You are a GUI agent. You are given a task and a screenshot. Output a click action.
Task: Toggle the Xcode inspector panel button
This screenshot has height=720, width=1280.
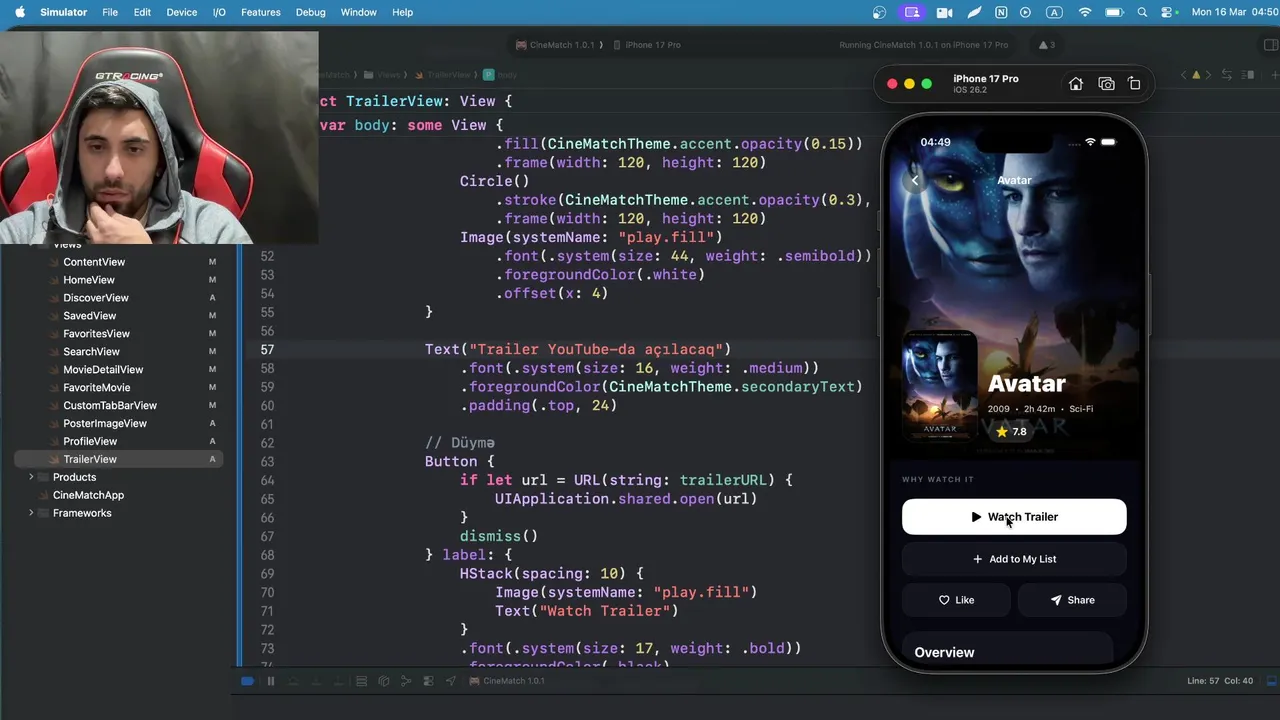pos(1271,45)
